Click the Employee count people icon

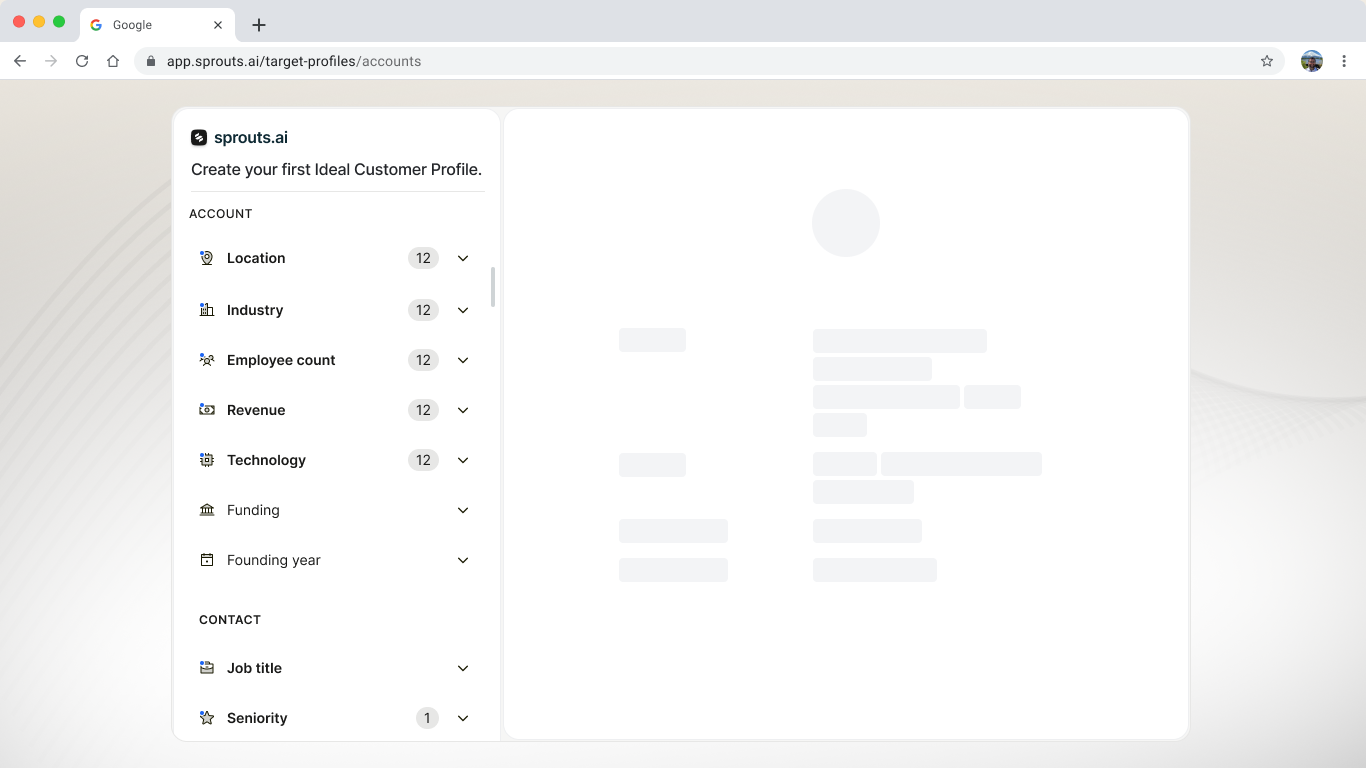(207, 360)
